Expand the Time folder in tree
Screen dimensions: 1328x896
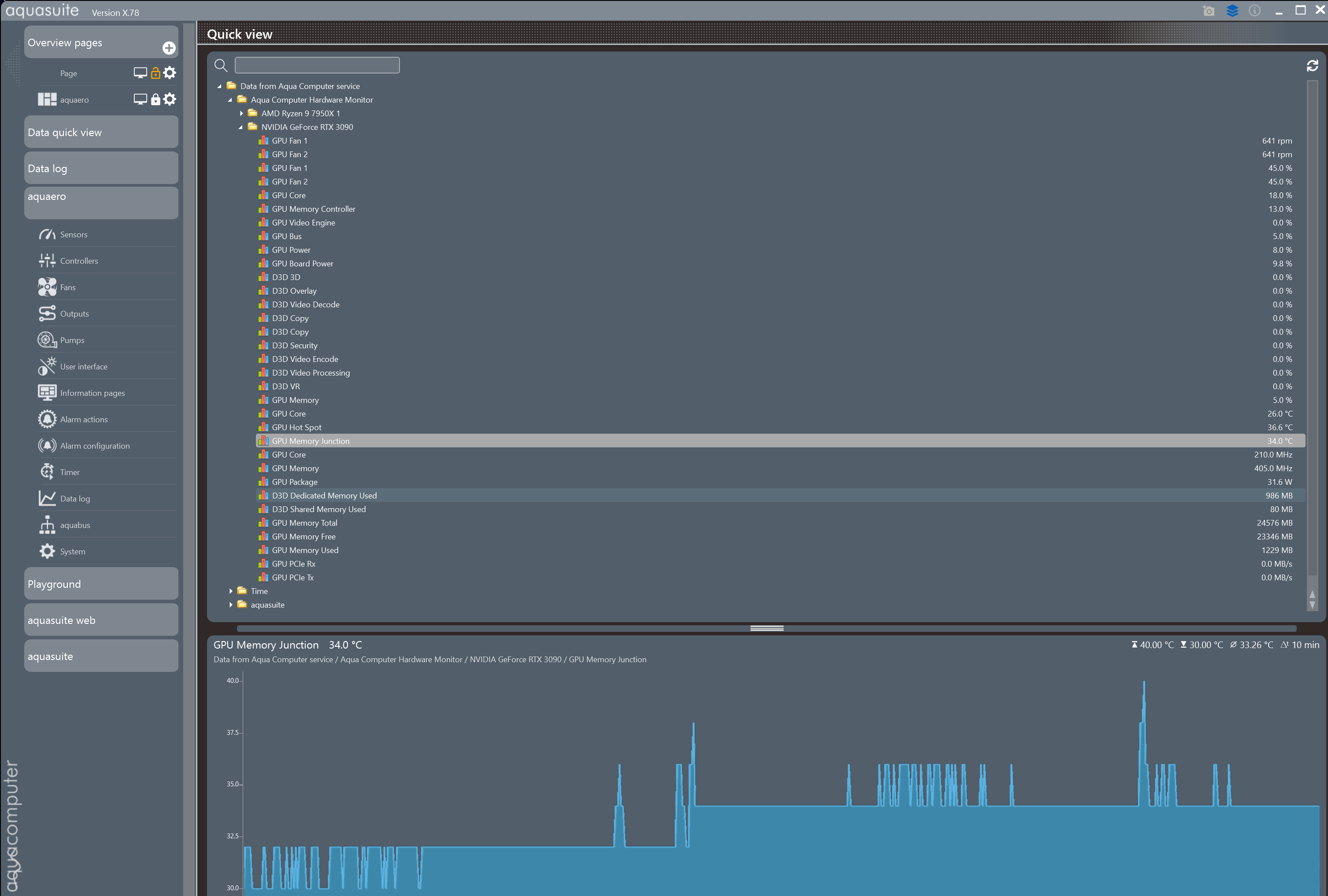[x=230, y=591]
